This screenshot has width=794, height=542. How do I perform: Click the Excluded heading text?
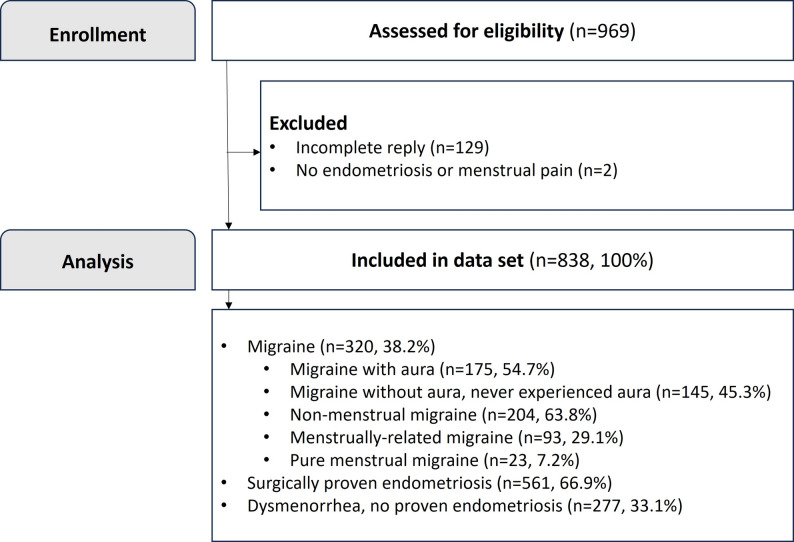(x=308, y=123)
